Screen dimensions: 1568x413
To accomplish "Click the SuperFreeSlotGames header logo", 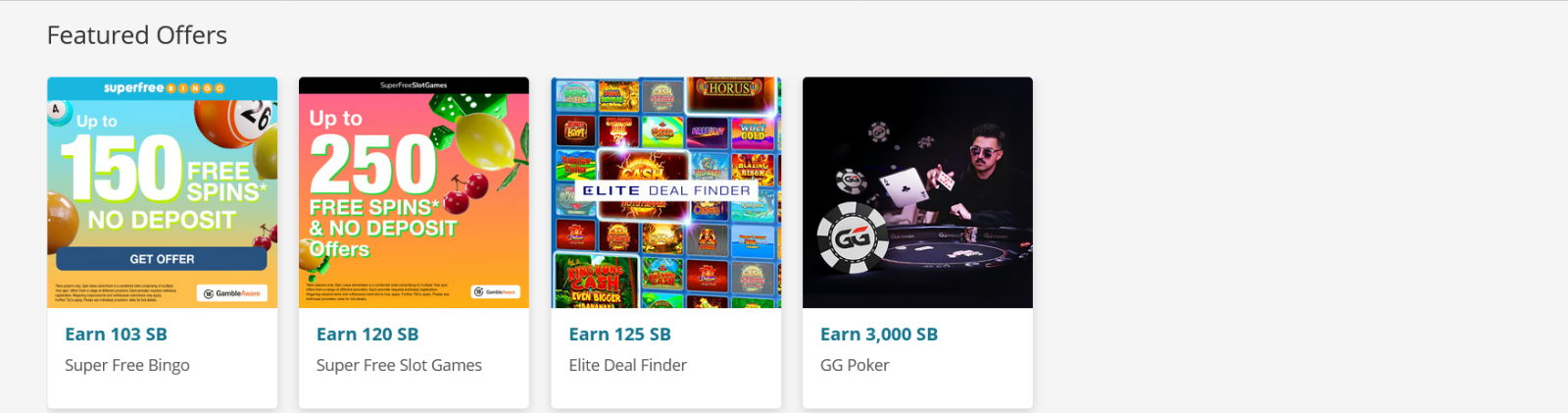I will pyautogui.click(x=414, y=85).
